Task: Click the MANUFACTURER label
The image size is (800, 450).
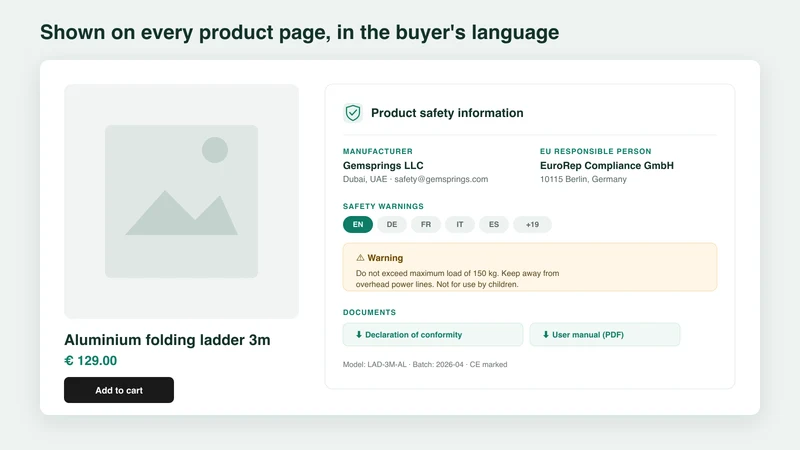Action: coord(378,151)
